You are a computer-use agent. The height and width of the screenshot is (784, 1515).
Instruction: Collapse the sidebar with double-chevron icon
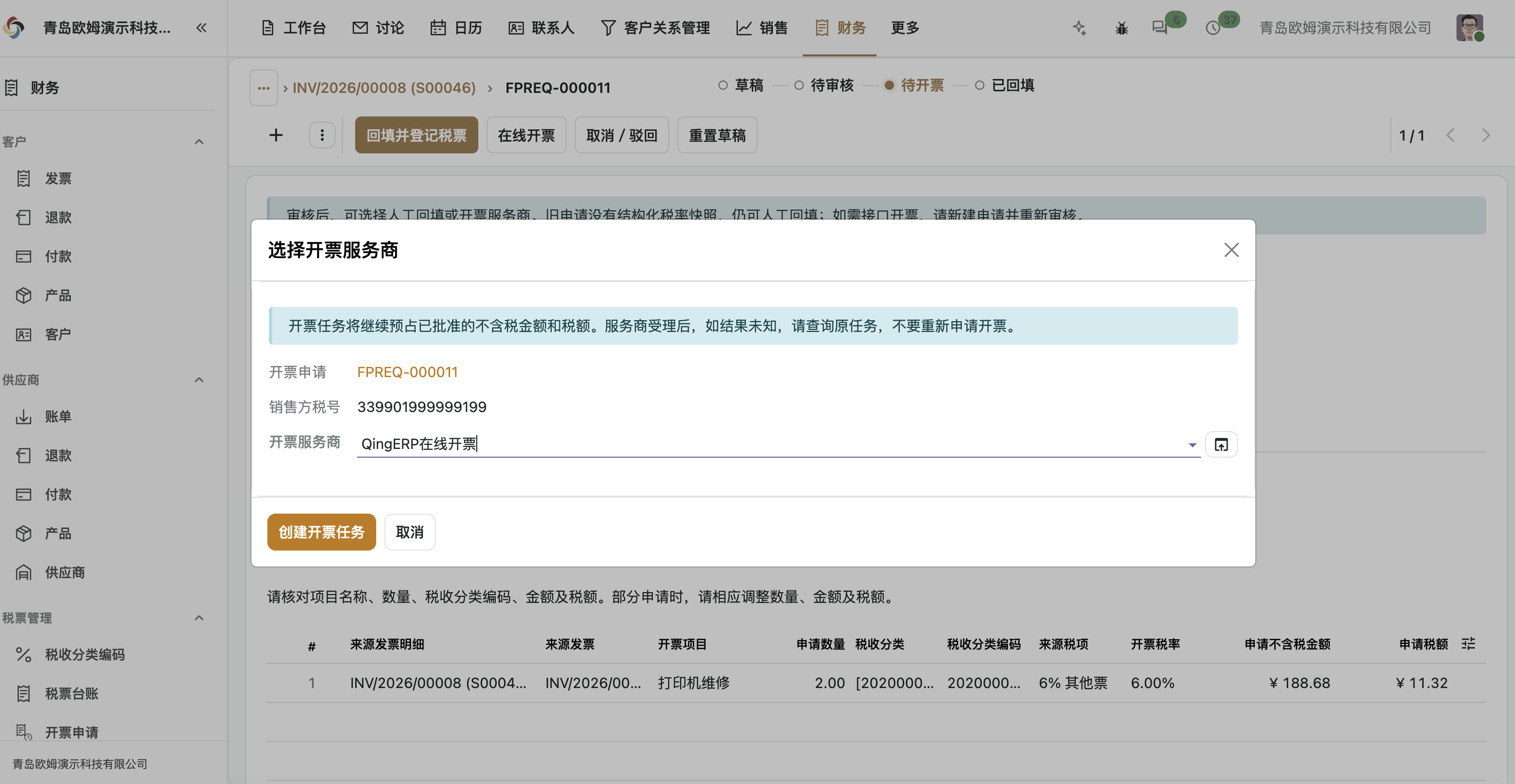[201, 28]
